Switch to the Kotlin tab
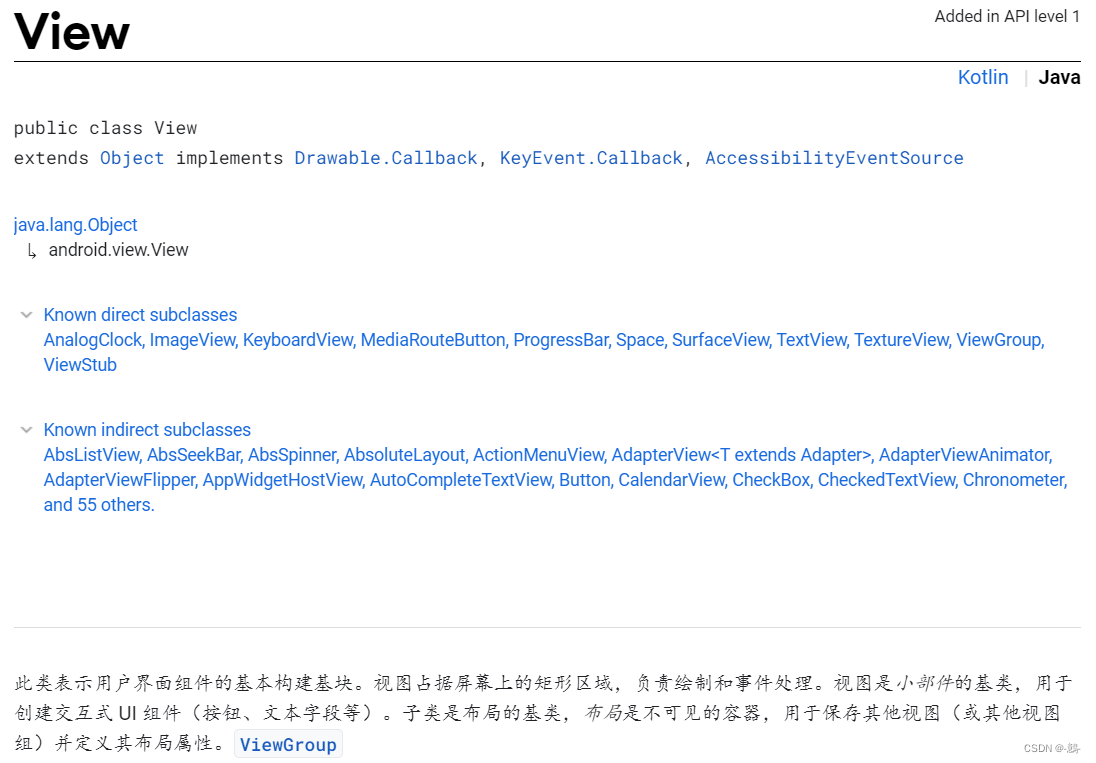The height and width of the screenshot is (763, 1096). click(x=982, y=77)
